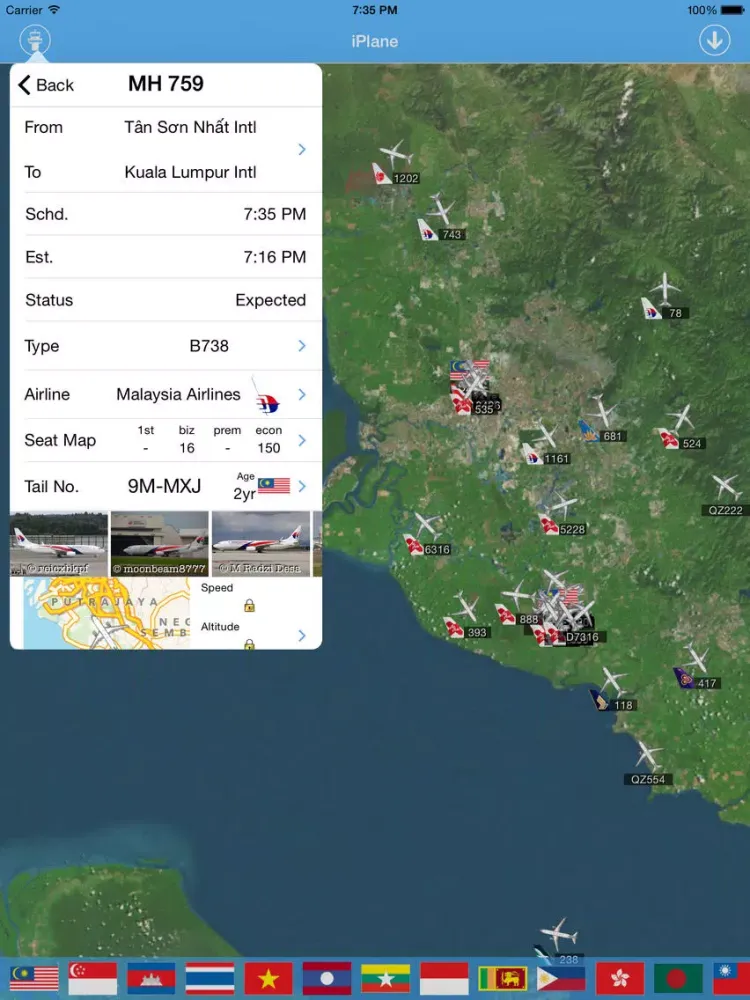Choose the Laos flag in bottom bar

pos(327,978)
